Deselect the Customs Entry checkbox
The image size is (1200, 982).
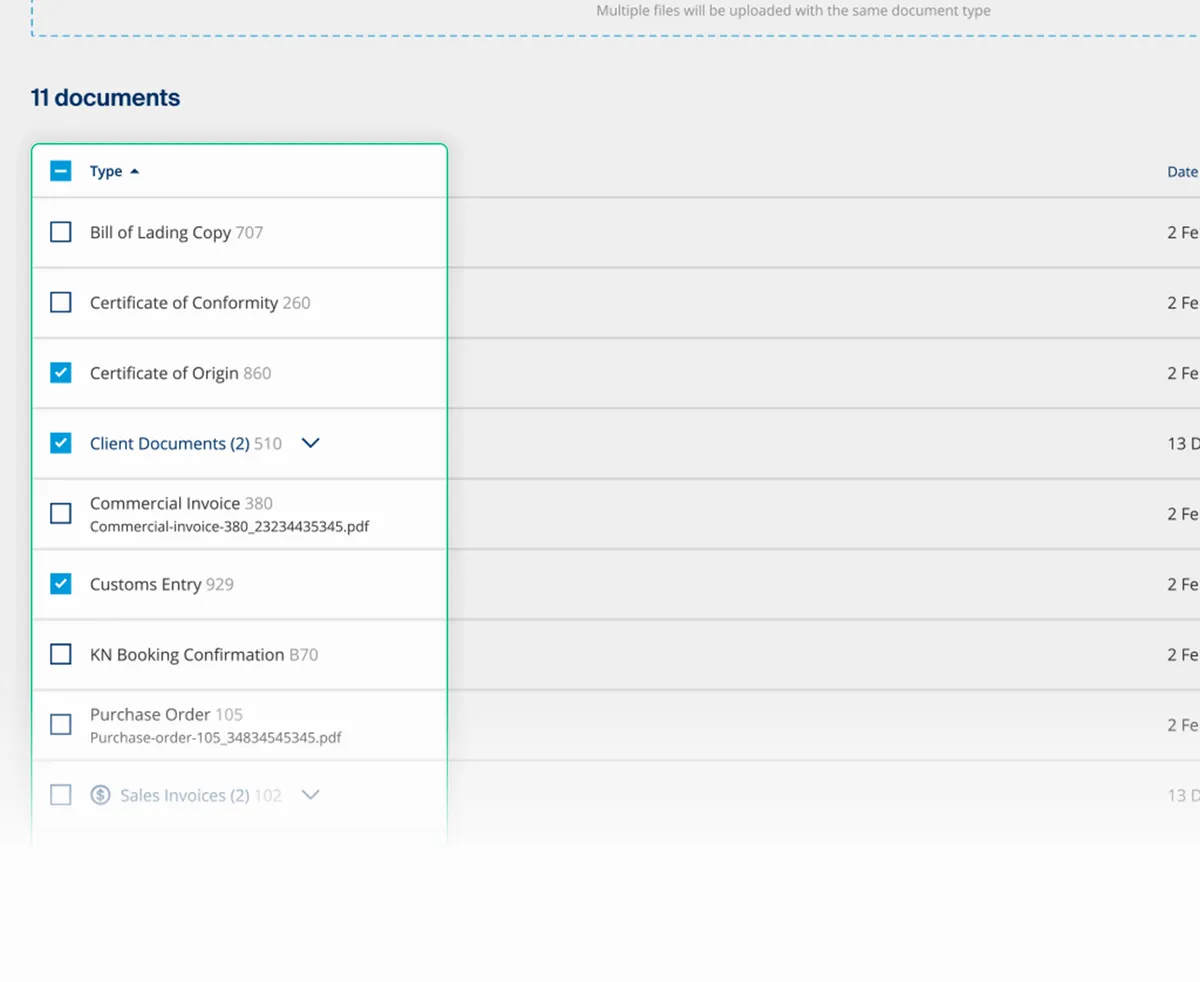coord(60,583)
